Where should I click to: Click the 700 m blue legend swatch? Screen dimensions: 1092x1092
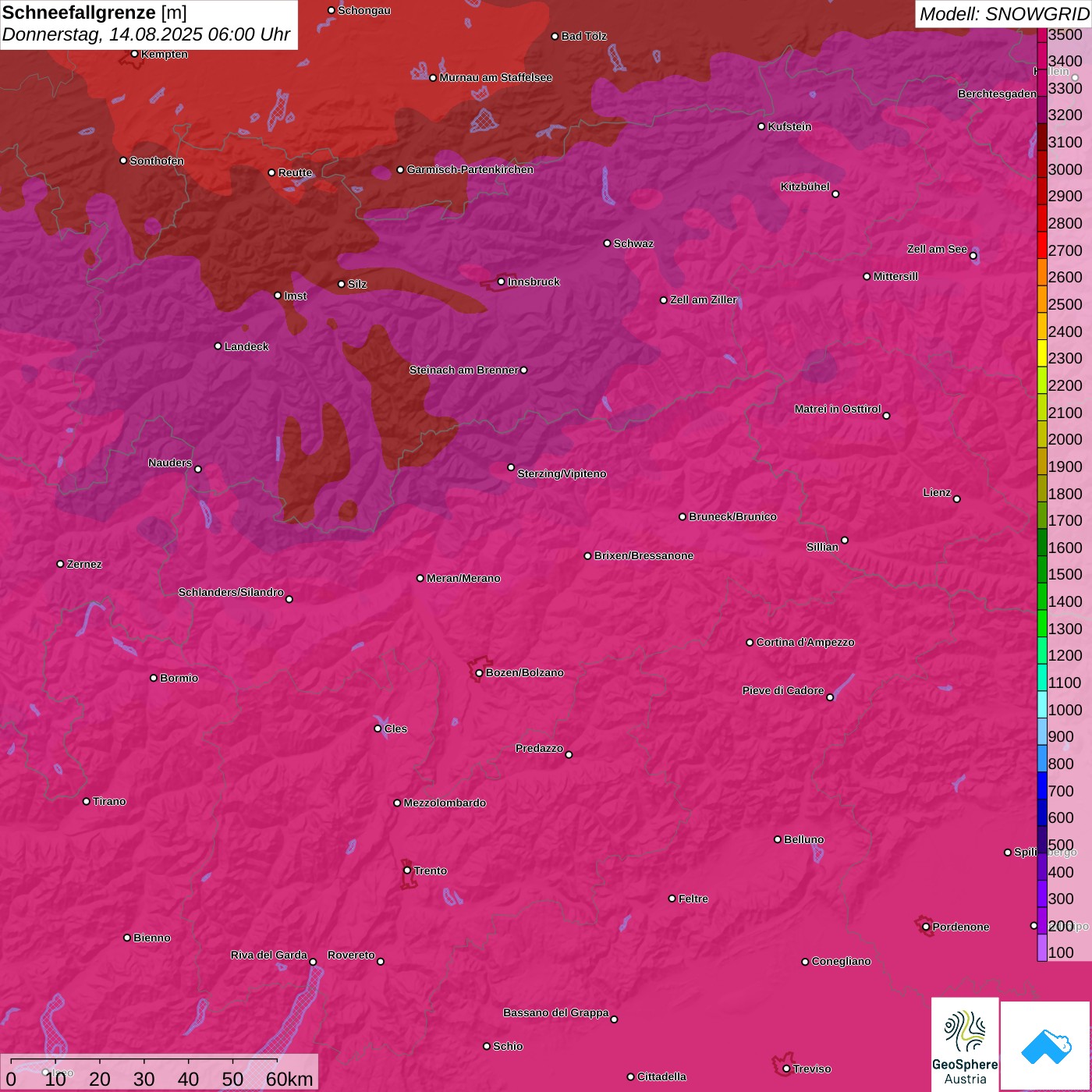[x=1041, y=785]
